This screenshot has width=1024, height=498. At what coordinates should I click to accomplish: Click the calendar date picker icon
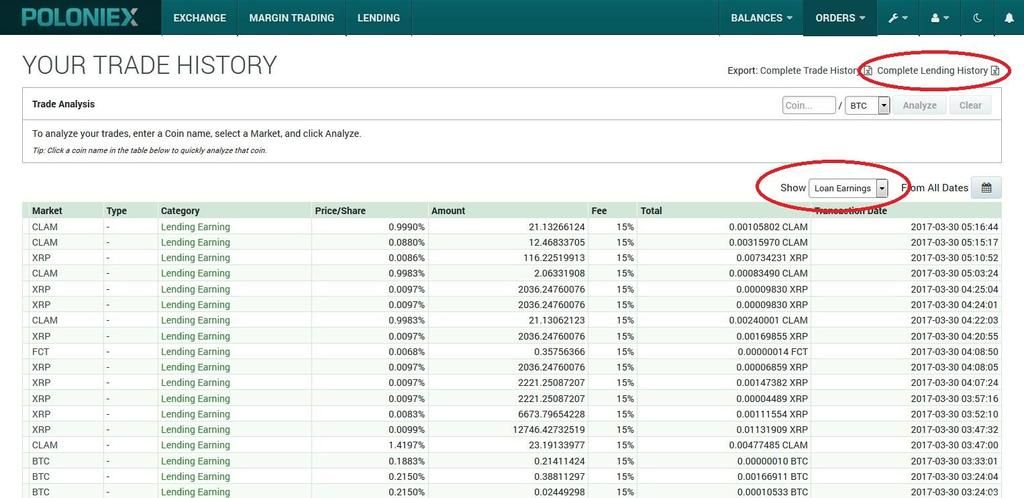986,188
